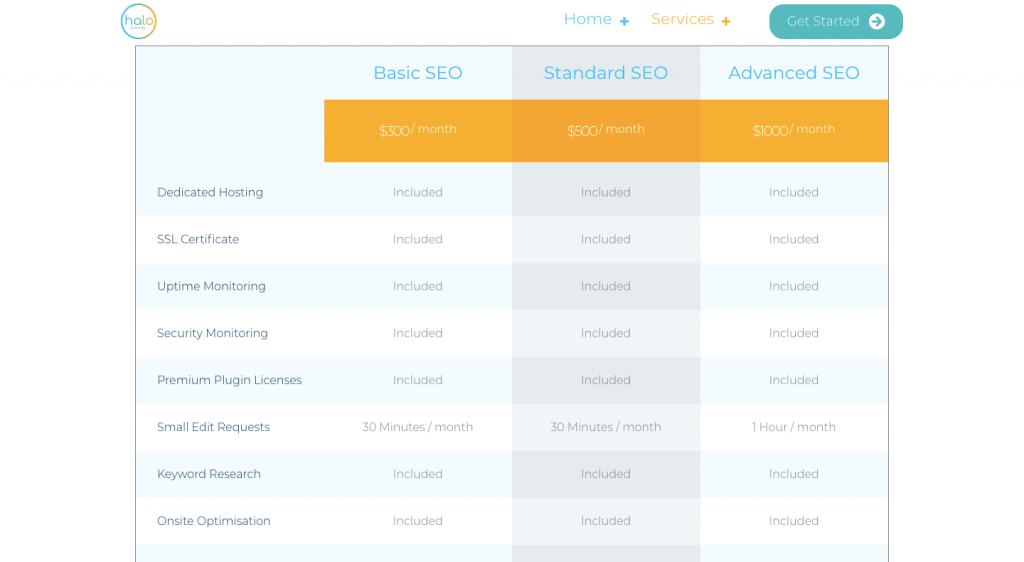1024x562 pixels.
Task: Click Advanced SEO Uptime Monitoring Included cell
Action: pos(794,287)
